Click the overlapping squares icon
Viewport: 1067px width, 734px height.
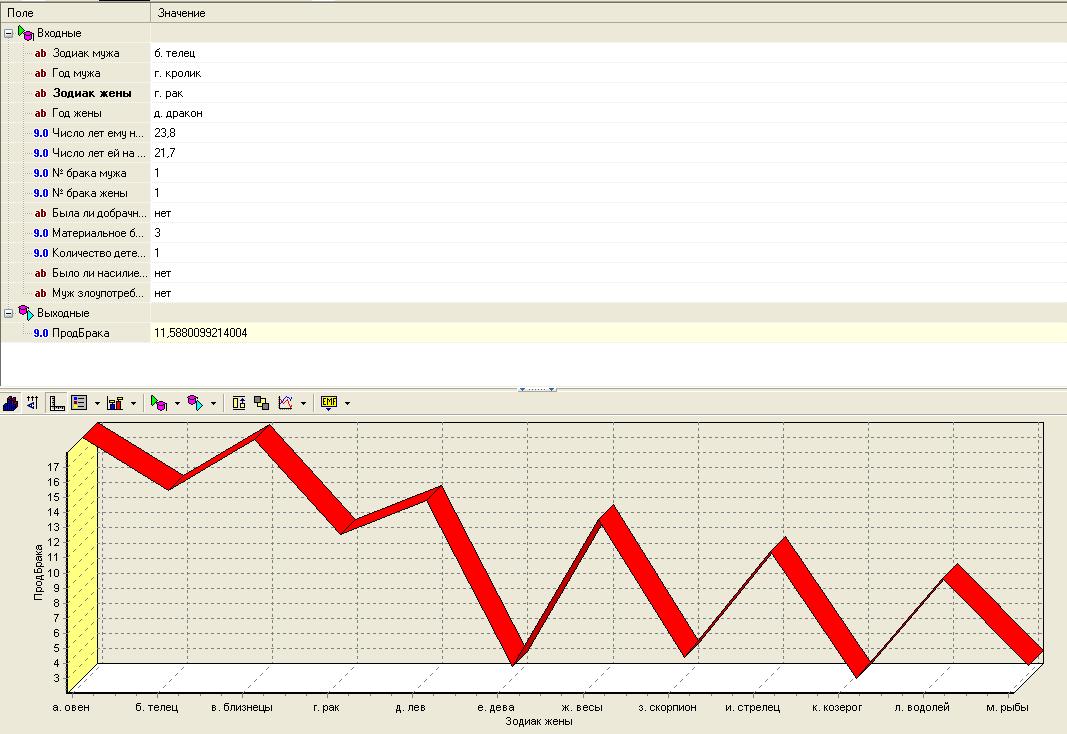click(262, 403)
